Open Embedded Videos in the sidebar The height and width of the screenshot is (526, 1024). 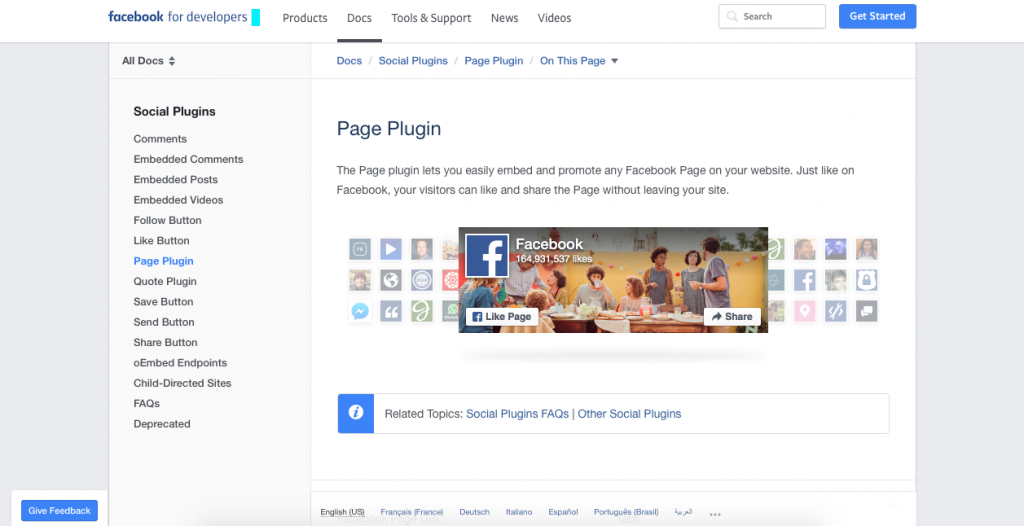(x=178, y=199)
